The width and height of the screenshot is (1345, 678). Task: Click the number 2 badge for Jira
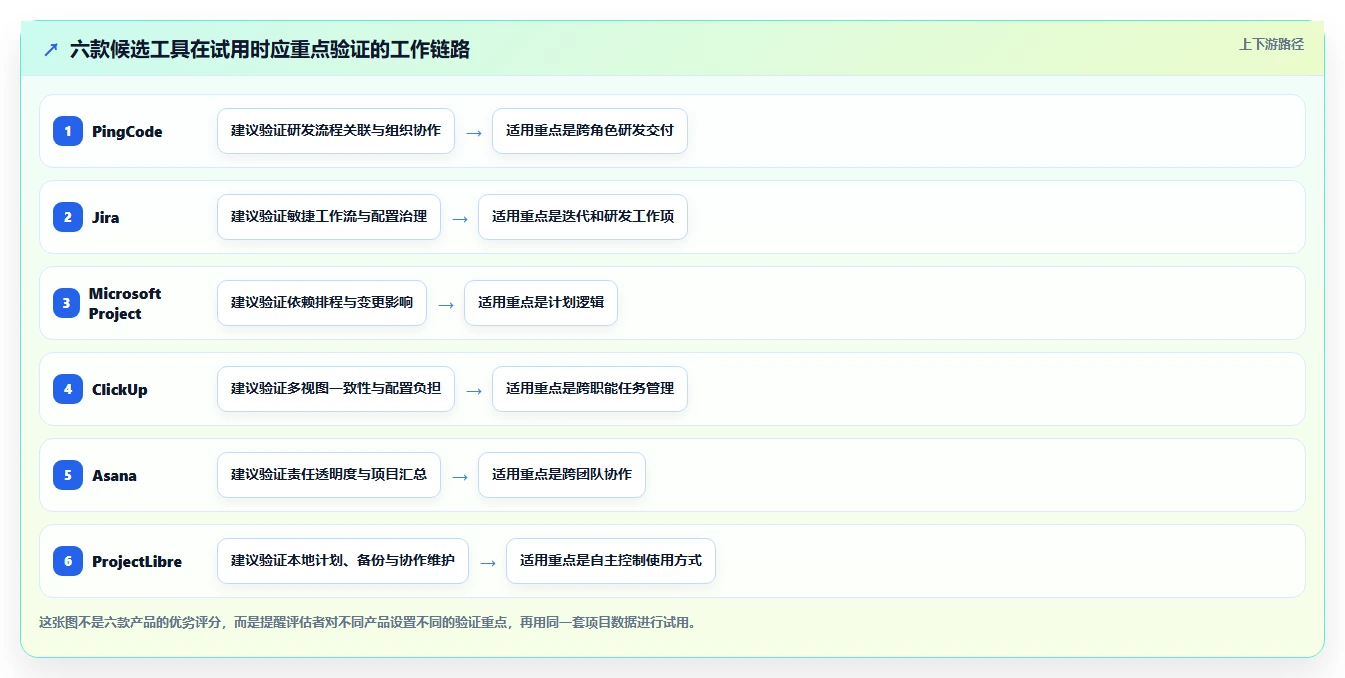68,217
